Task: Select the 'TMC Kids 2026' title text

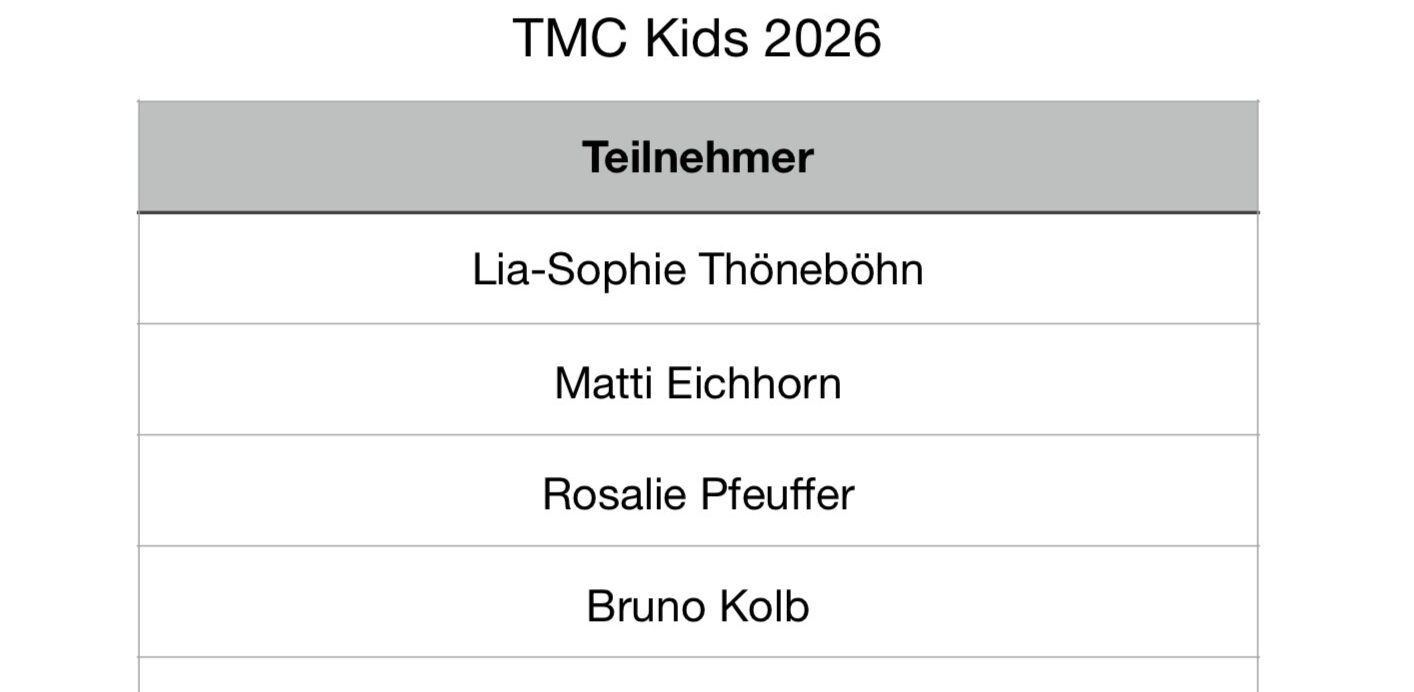Action: pos(697,39)
